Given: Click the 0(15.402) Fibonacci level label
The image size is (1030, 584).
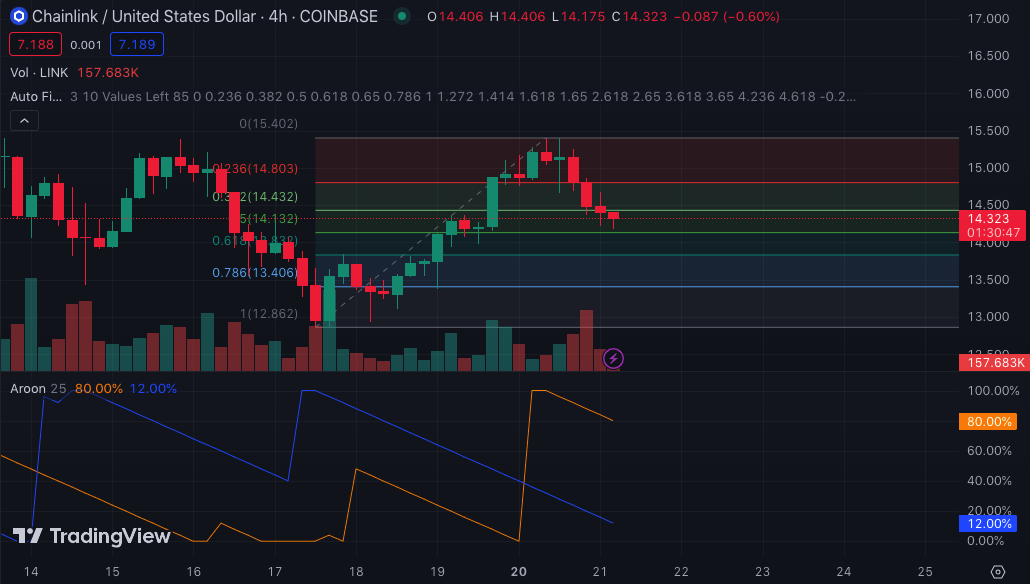Looking at the screenshot, I should tap(268, 124).
